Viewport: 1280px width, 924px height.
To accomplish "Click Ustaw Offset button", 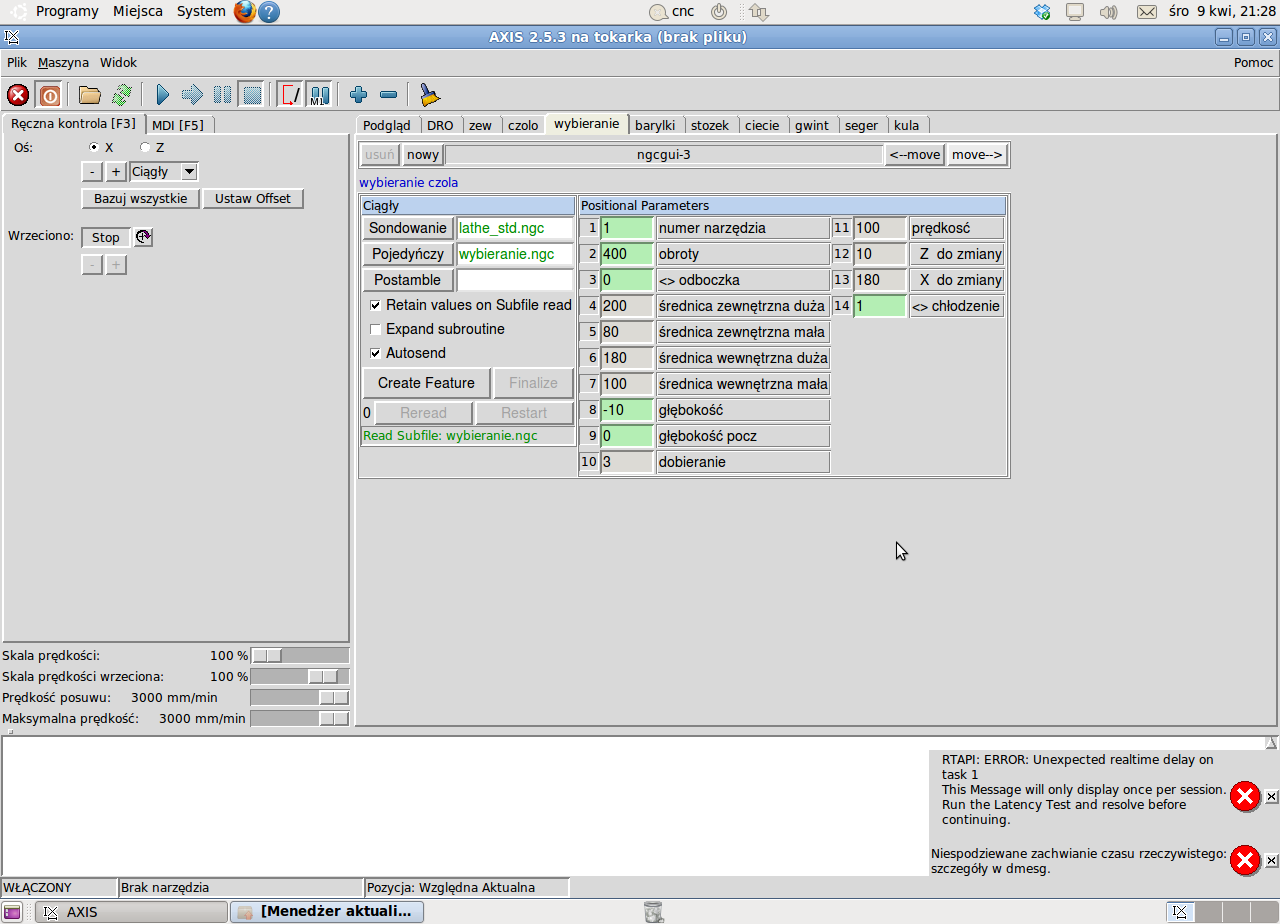I will click(x=253, y=198).
